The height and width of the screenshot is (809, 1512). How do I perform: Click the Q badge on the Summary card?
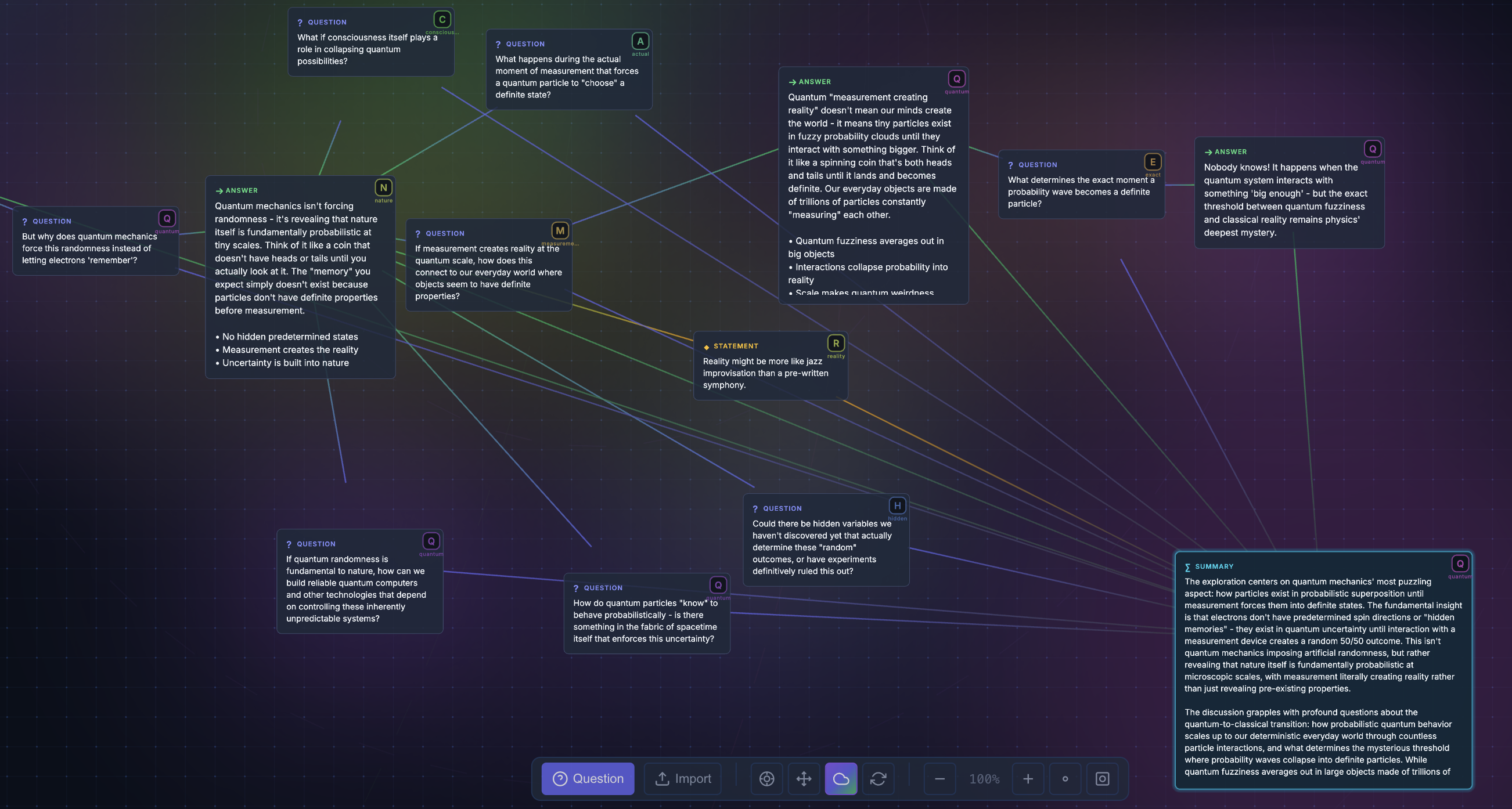click(x=1461, y=563)
